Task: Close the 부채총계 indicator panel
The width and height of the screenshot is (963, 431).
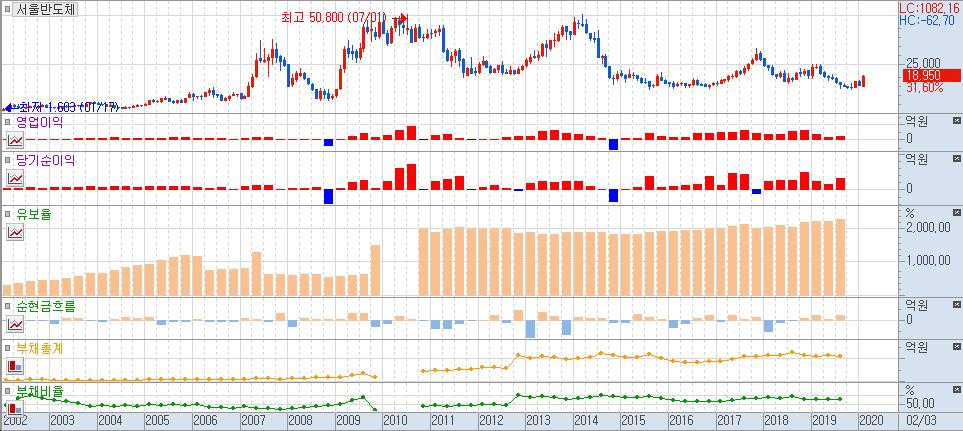Action: [x=956, y=346]
